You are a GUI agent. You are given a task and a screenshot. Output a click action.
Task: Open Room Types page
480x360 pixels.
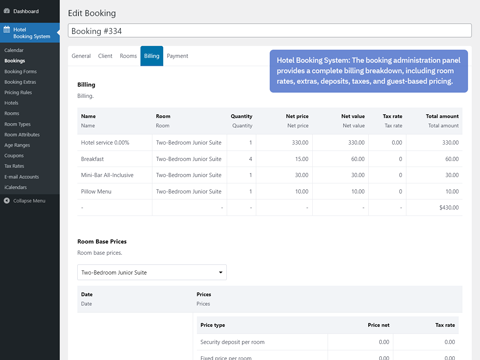point(17,124)
